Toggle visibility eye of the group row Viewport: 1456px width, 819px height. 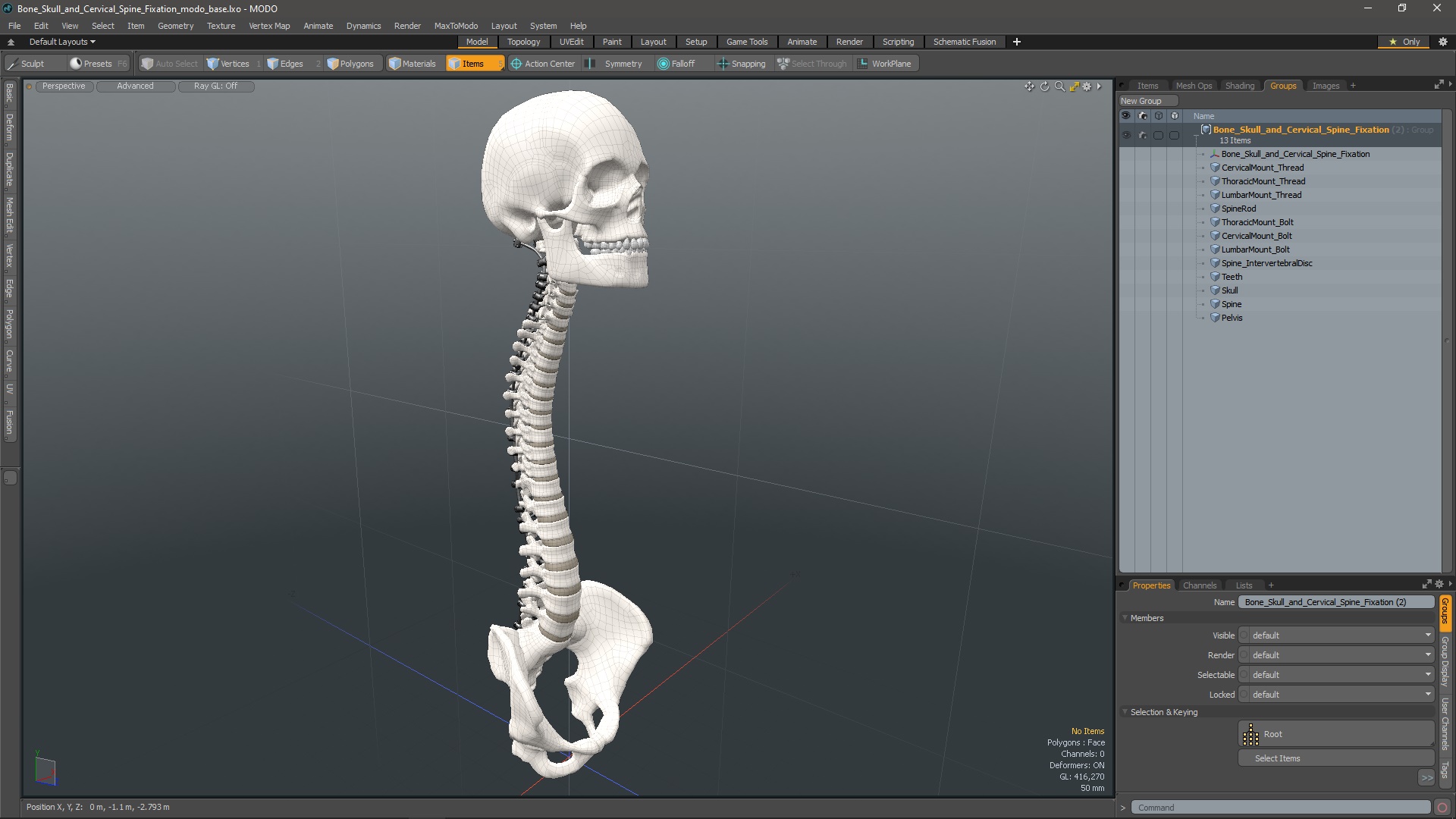tap(1126, 135)
